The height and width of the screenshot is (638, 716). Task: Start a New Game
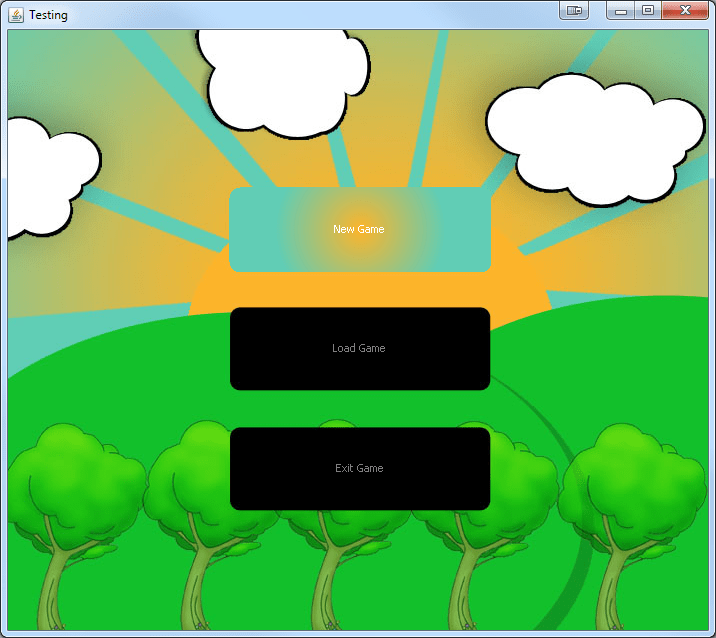coord(360,229)
